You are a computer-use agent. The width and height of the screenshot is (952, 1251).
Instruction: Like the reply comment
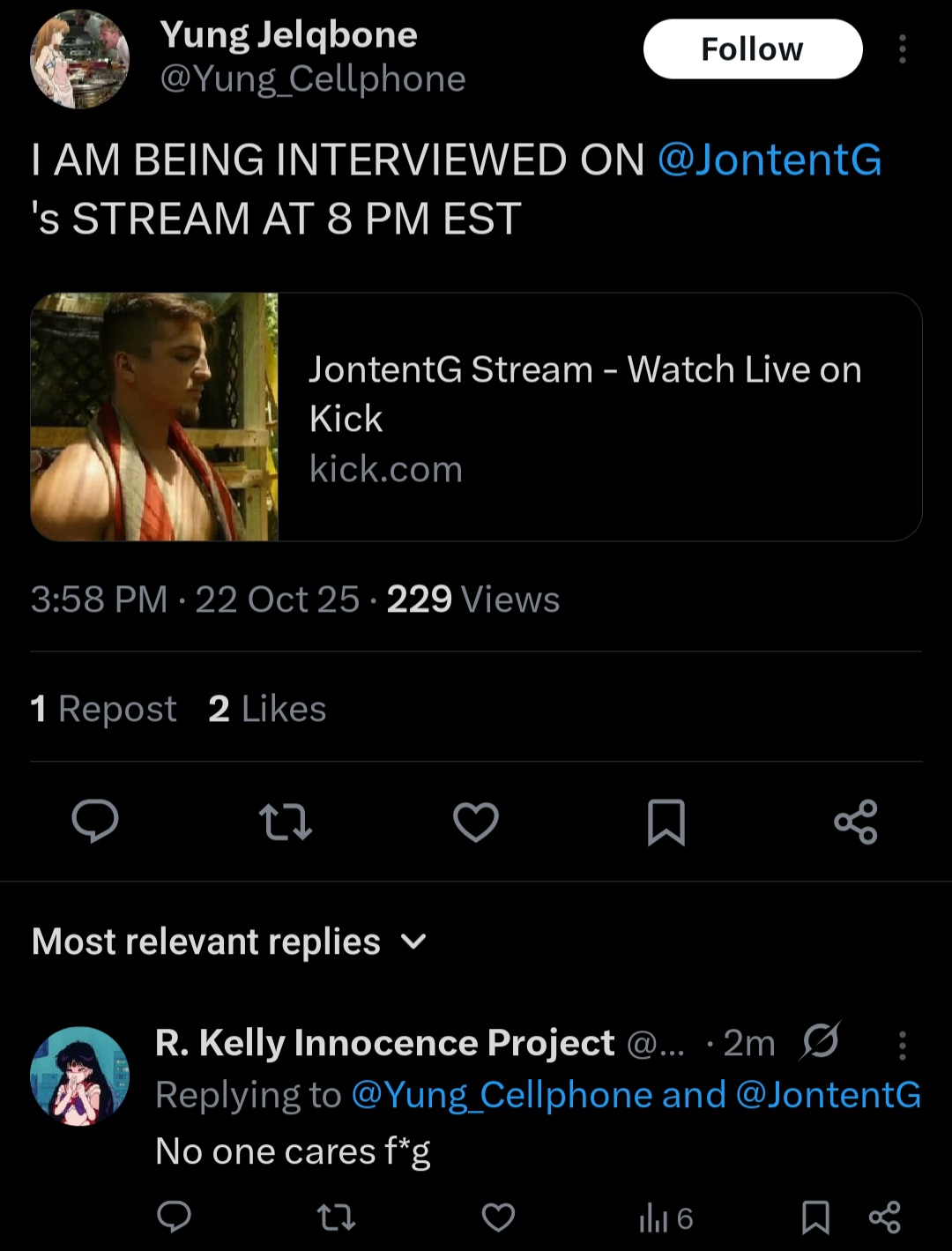(x=498, y=1217)
